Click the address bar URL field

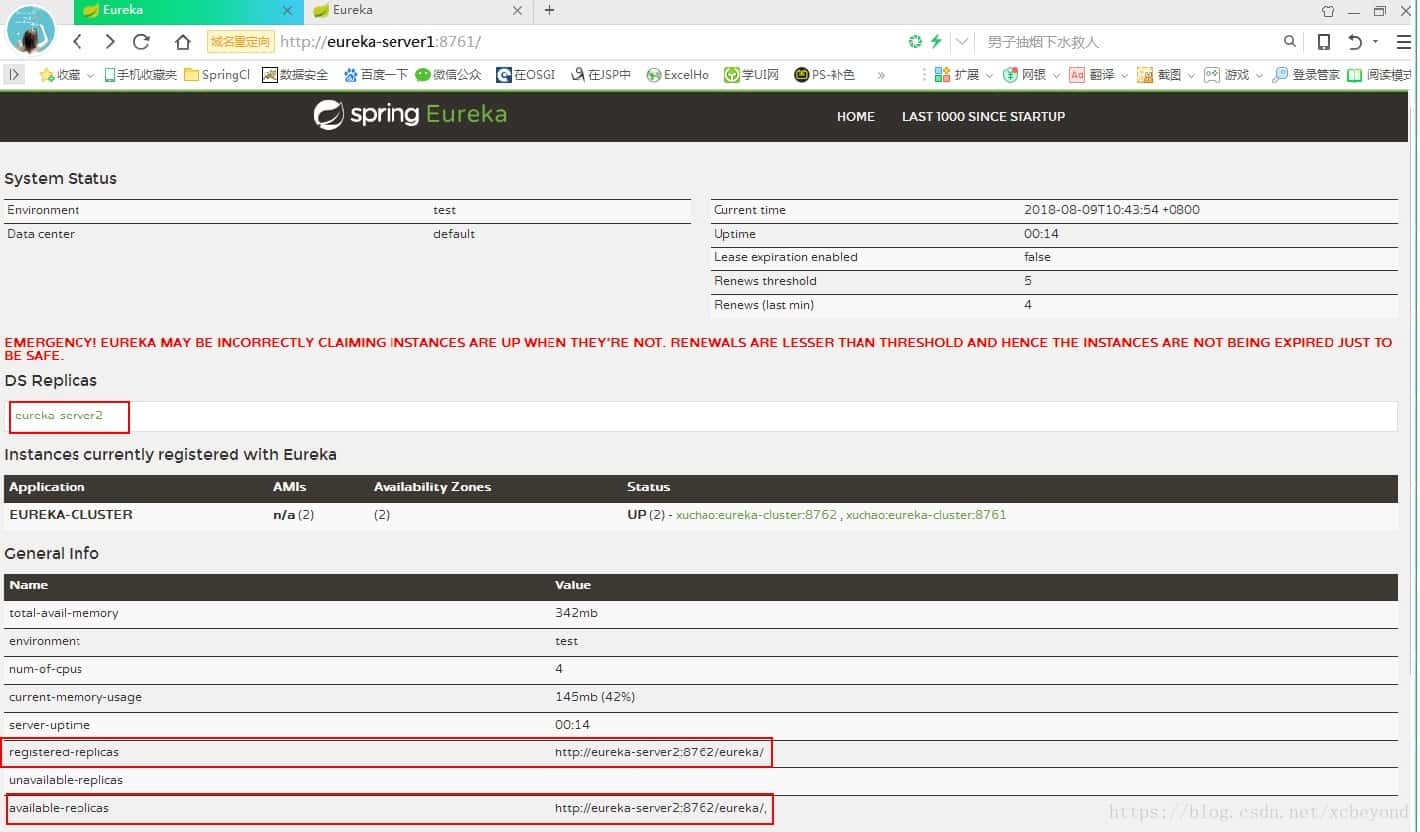pyautogui.click(x=590, y=42)
